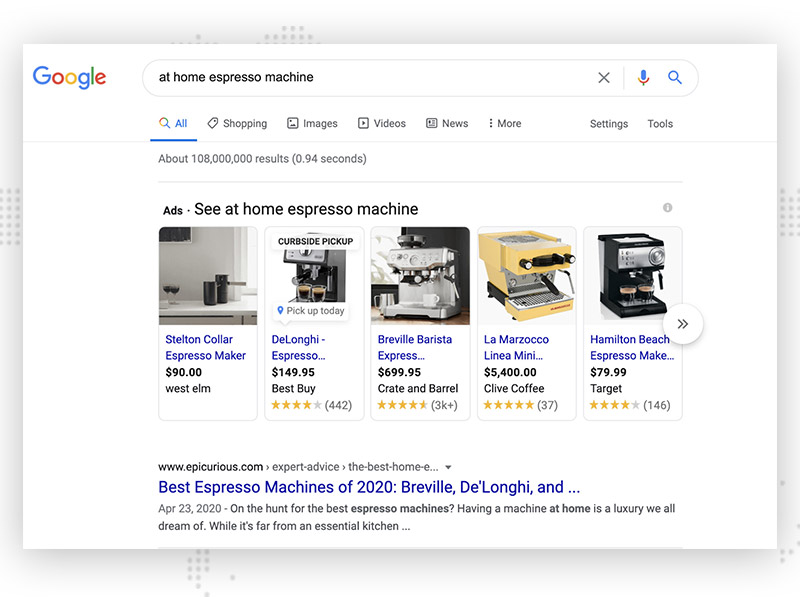This screenshot has width=800, height=597.
Task: Click the Ads label
Action: click(x=172, y=211)
